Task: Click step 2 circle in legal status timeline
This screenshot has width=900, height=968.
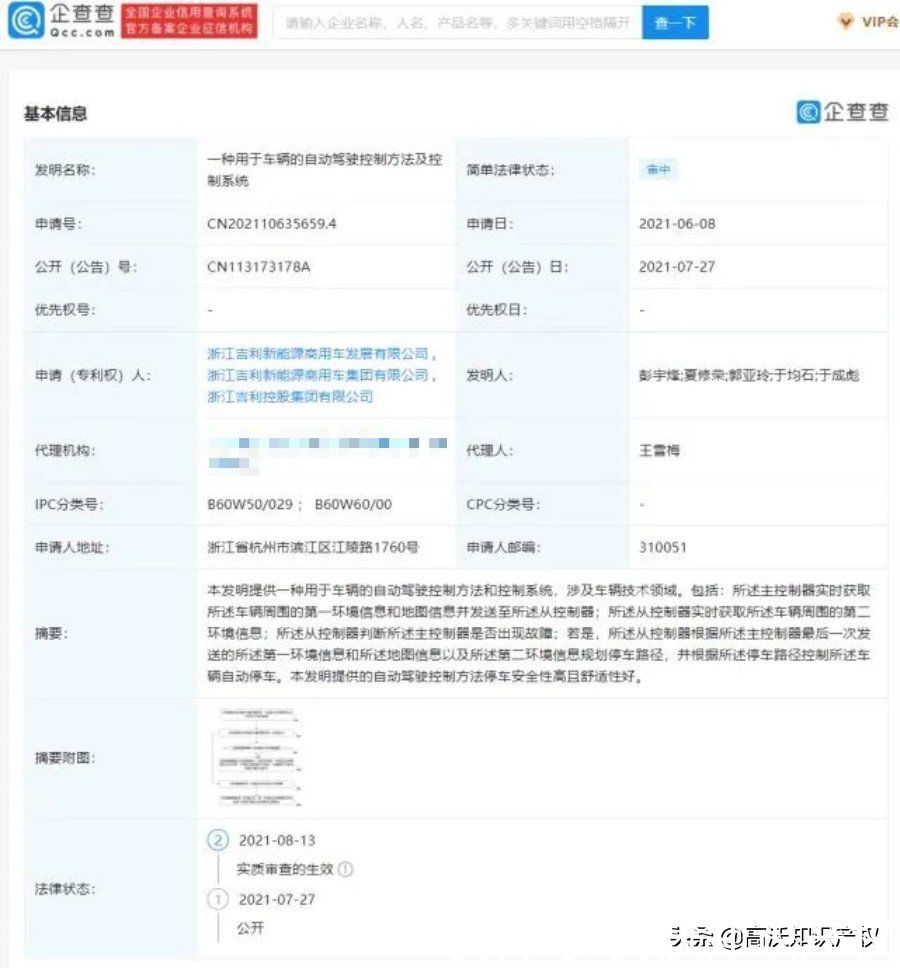Action: (x=218, y=840)
